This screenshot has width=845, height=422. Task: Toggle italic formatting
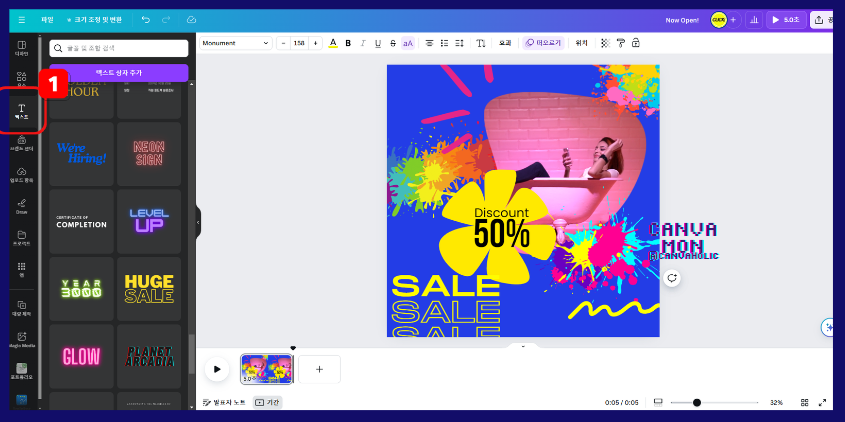click(363, 43)
